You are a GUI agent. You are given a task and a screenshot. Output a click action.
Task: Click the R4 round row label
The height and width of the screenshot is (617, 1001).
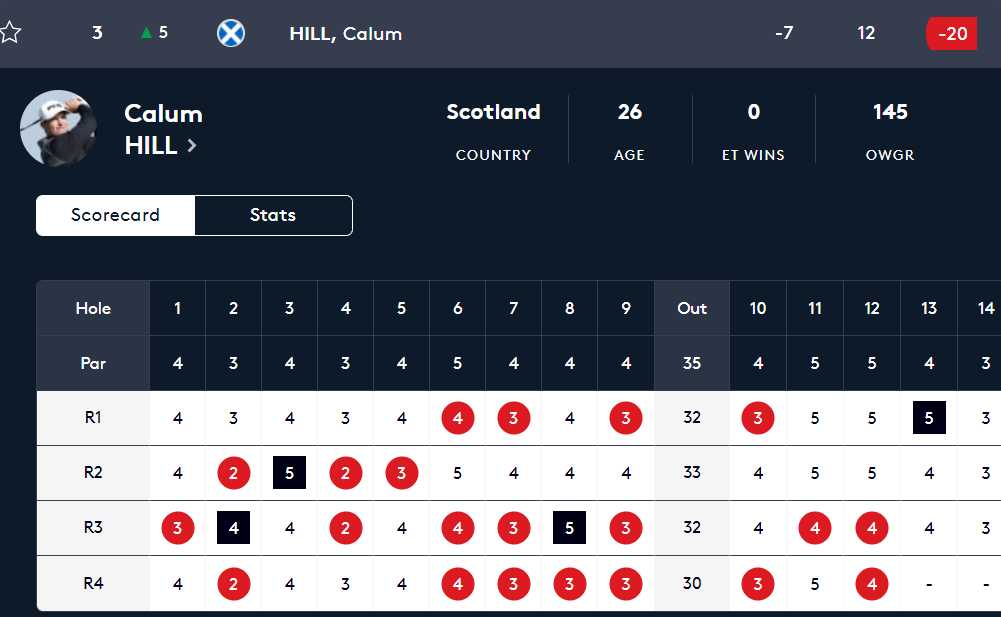coord(93,583)
